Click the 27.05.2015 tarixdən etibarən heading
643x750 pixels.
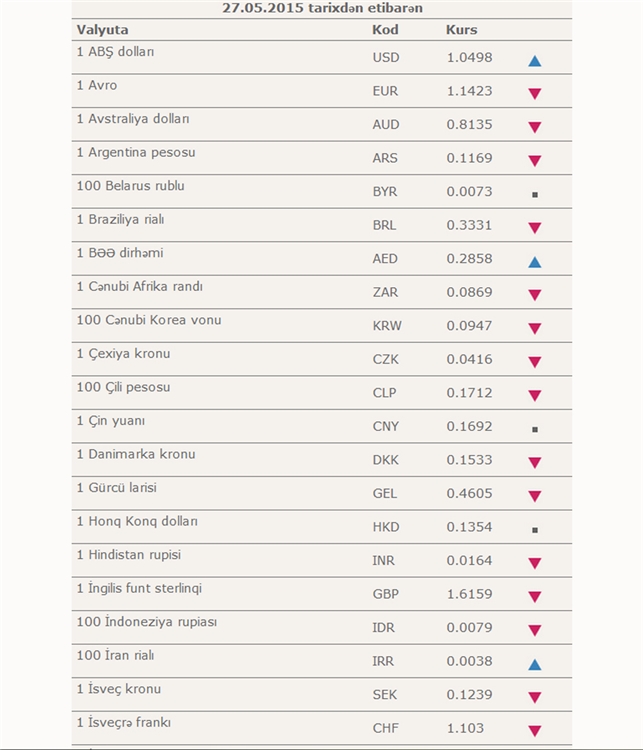(x=322, y=8)
